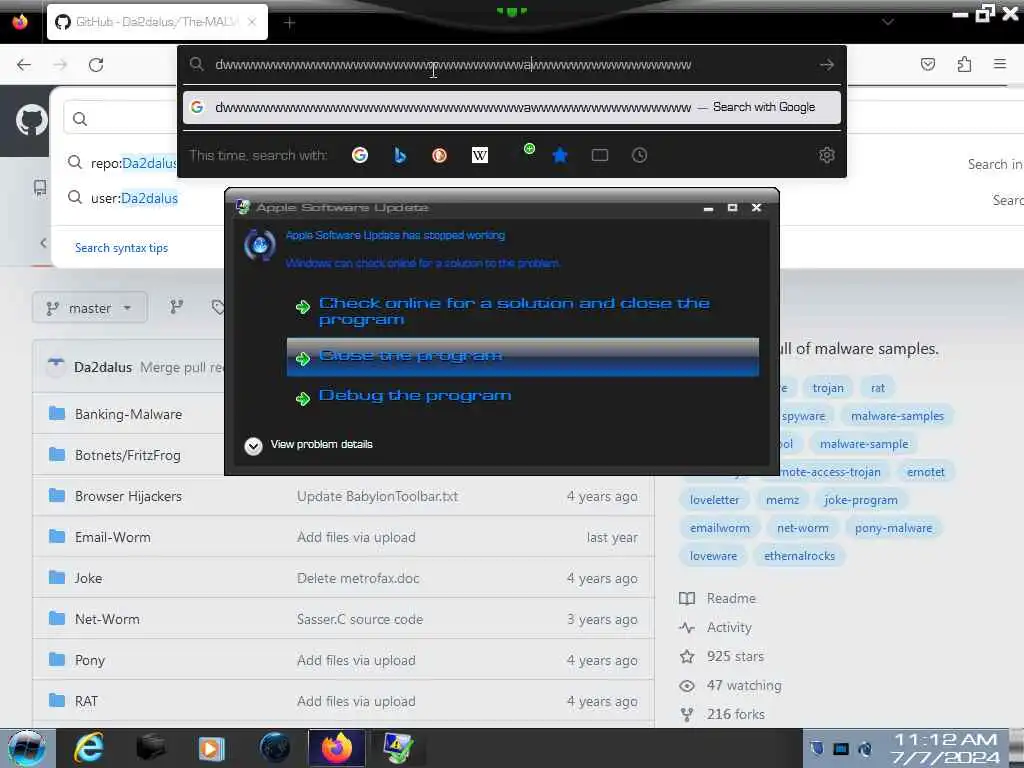Click the address bar go arrow
The image size is (1024, 768).
tap(827, 65)
